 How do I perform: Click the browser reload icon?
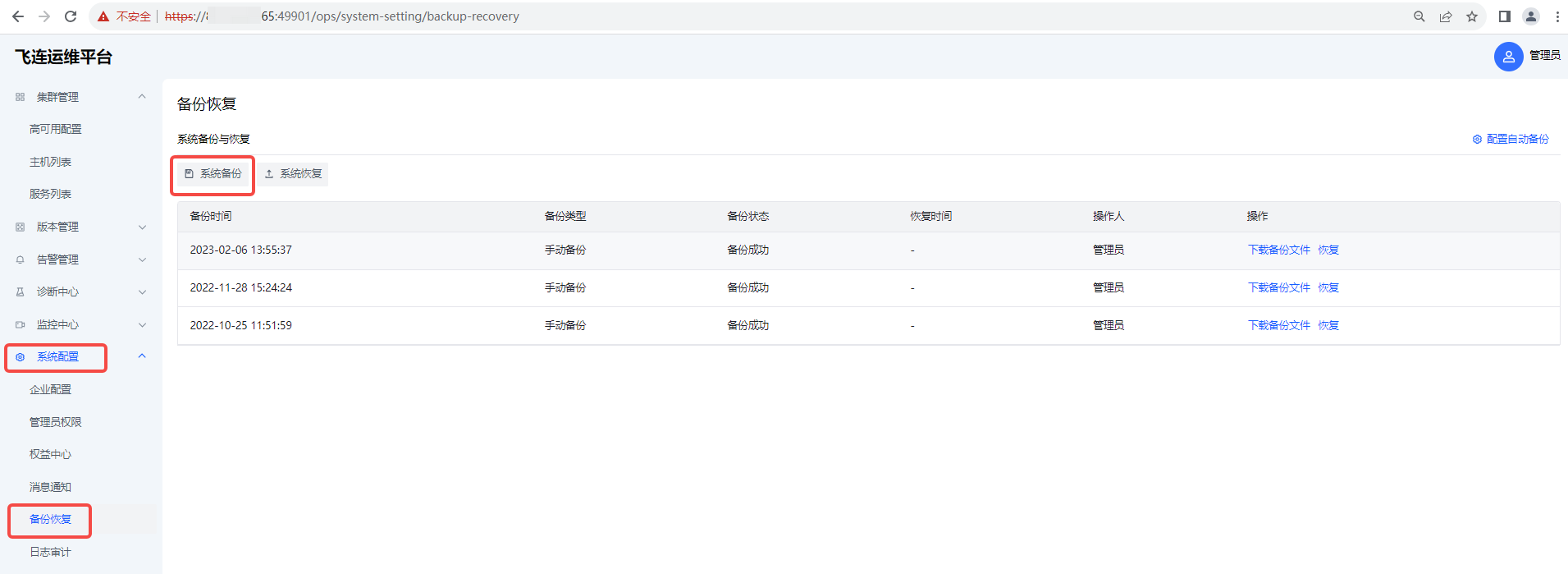coord(71,16)
